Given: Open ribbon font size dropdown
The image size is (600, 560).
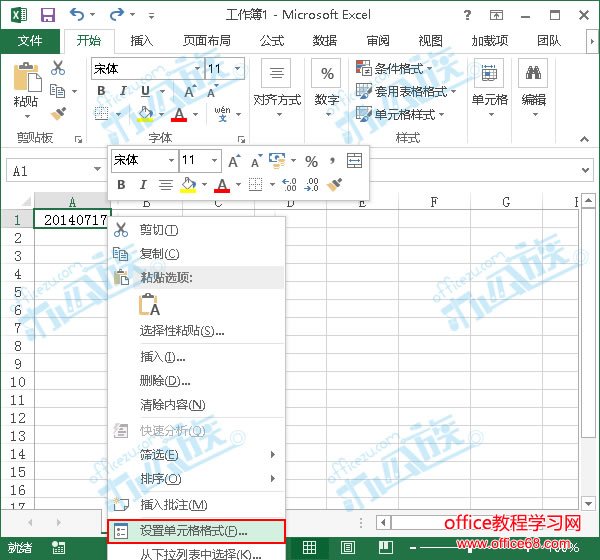Looking at the screenshot, I should pos(238,69).
